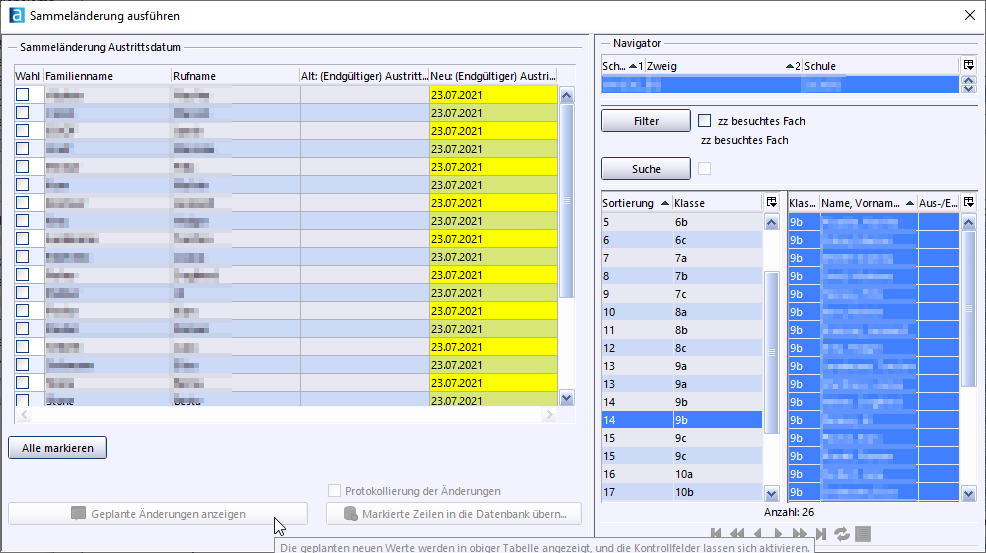Go to next record arrow
Image resolution: width=986 pixels, height=553 pixels.
[778, 534]
